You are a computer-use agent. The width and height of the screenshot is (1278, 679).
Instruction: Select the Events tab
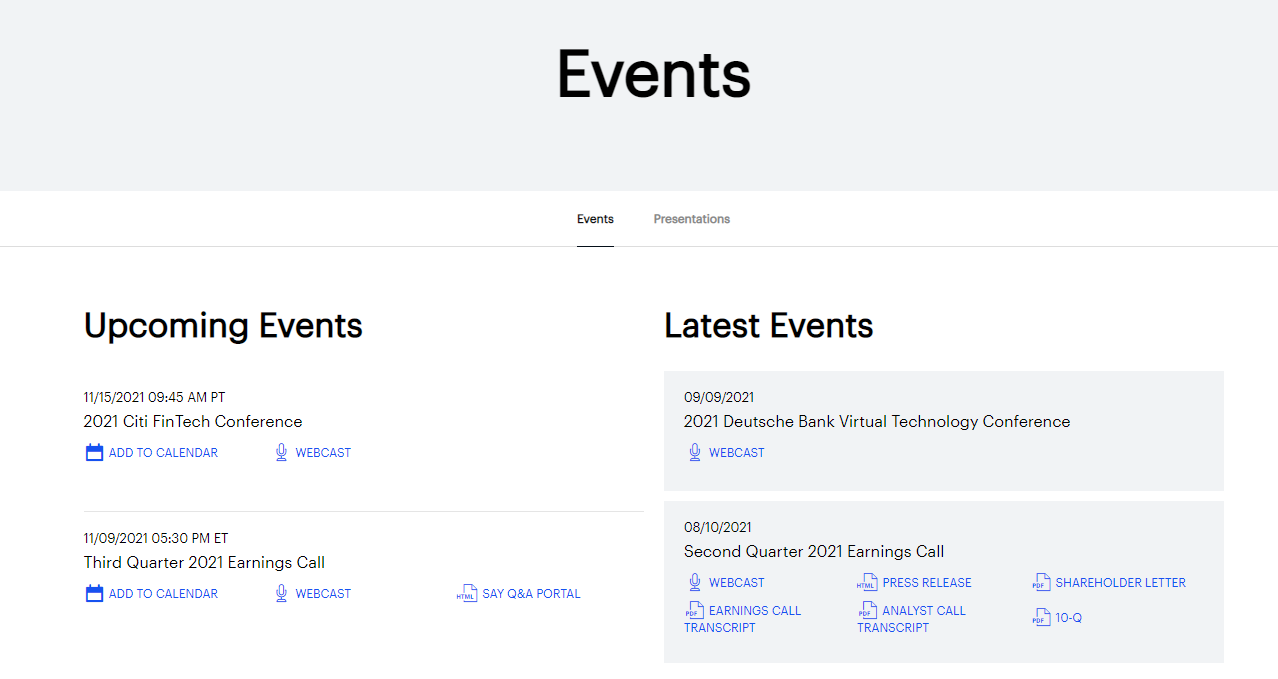[x=595, y=219]
